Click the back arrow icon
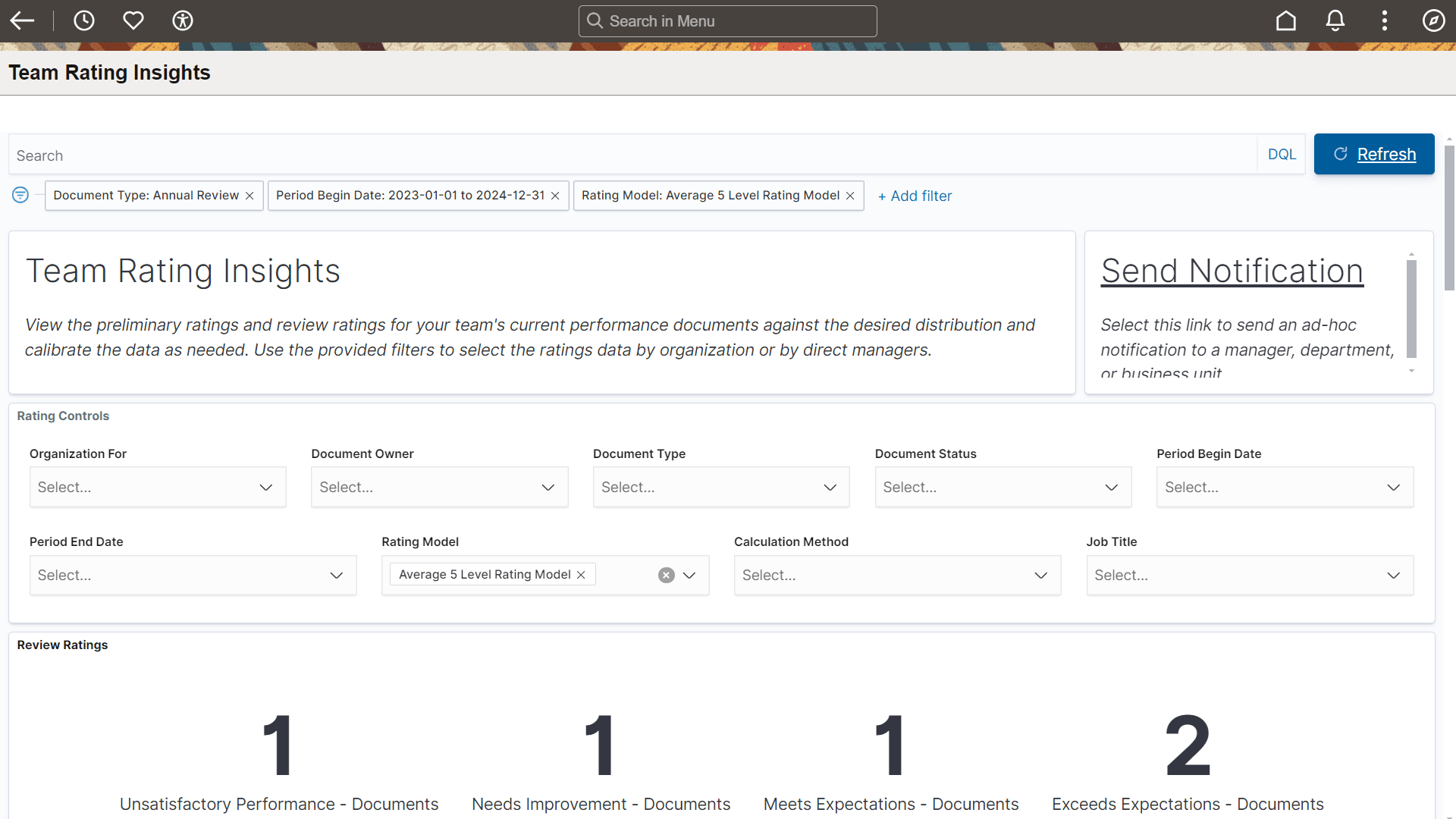This screenshot has height=819, width=1456. (x=22, y=20)
